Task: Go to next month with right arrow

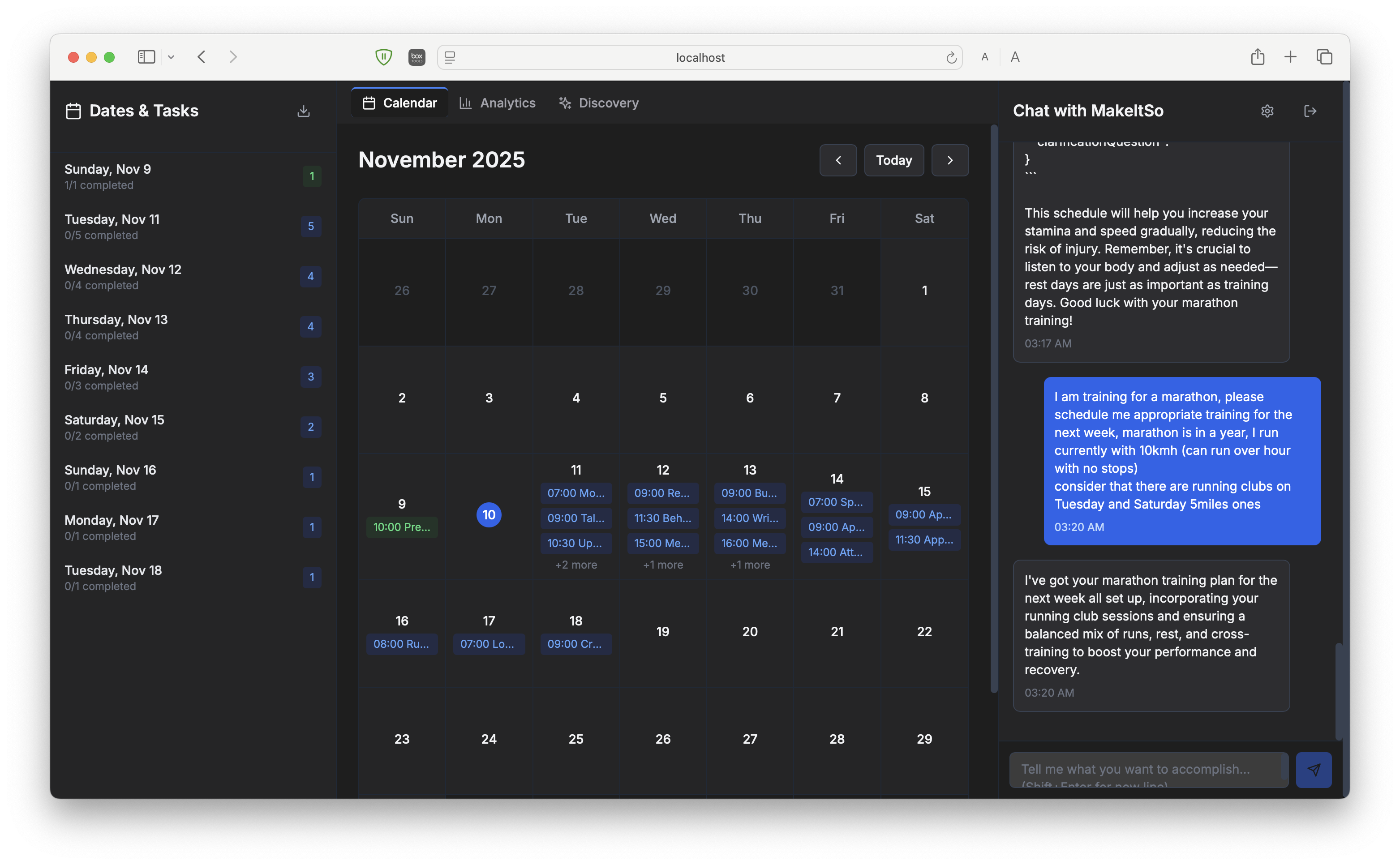Action: click(x=950, y=160)
